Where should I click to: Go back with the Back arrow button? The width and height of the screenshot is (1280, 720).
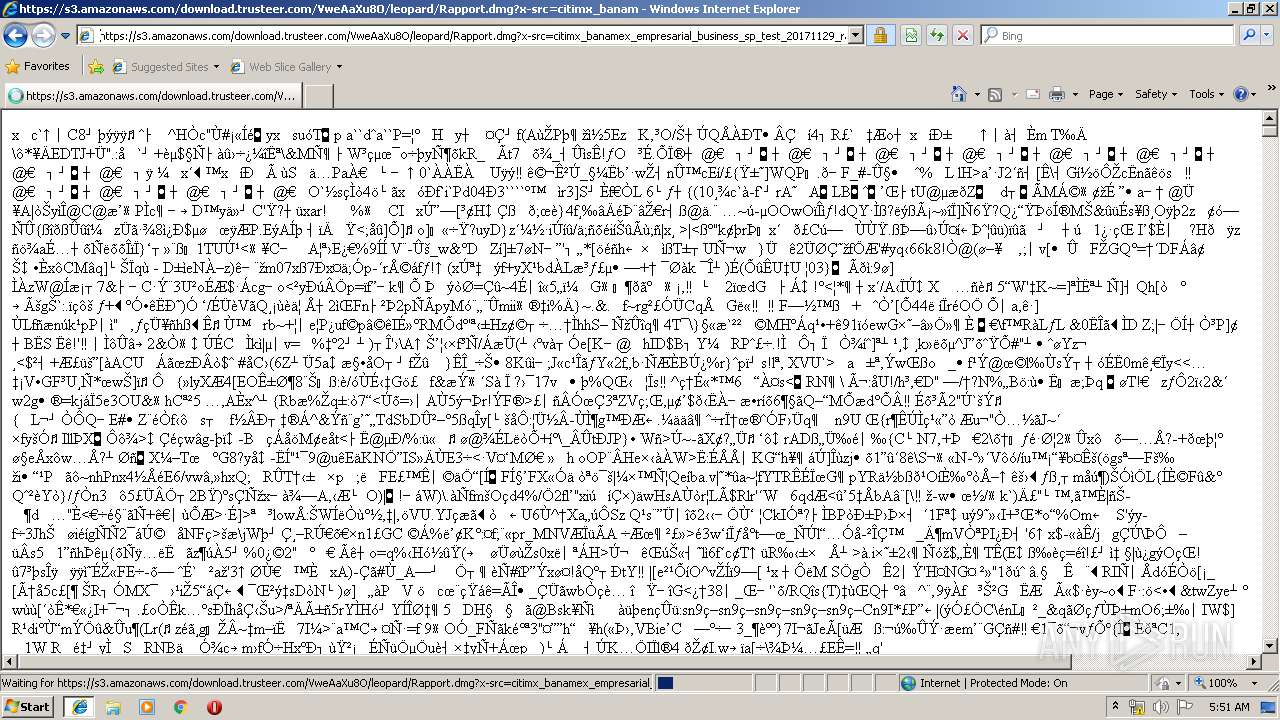(x=16, y=35)
